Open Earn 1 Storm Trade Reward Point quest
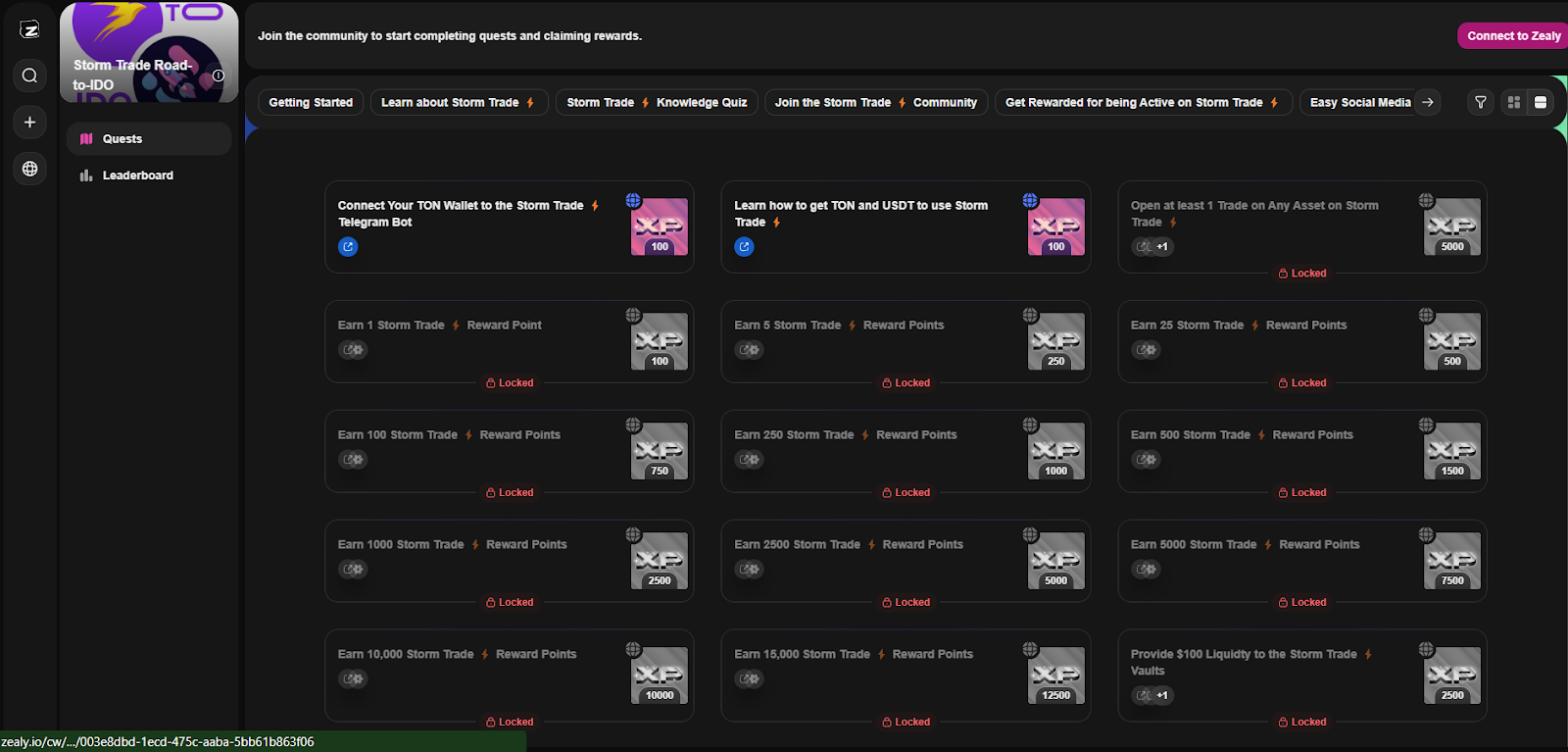This screenshot has width=1568, height=752. [439, 326]
